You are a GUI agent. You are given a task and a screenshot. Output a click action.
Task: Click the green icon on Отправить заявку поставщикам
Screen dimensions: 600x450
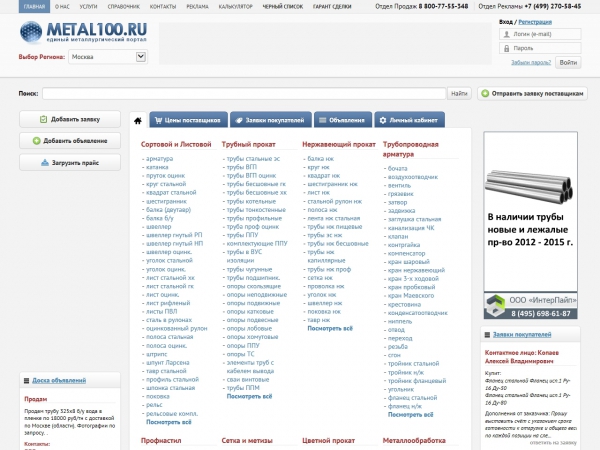coord(485,93)
